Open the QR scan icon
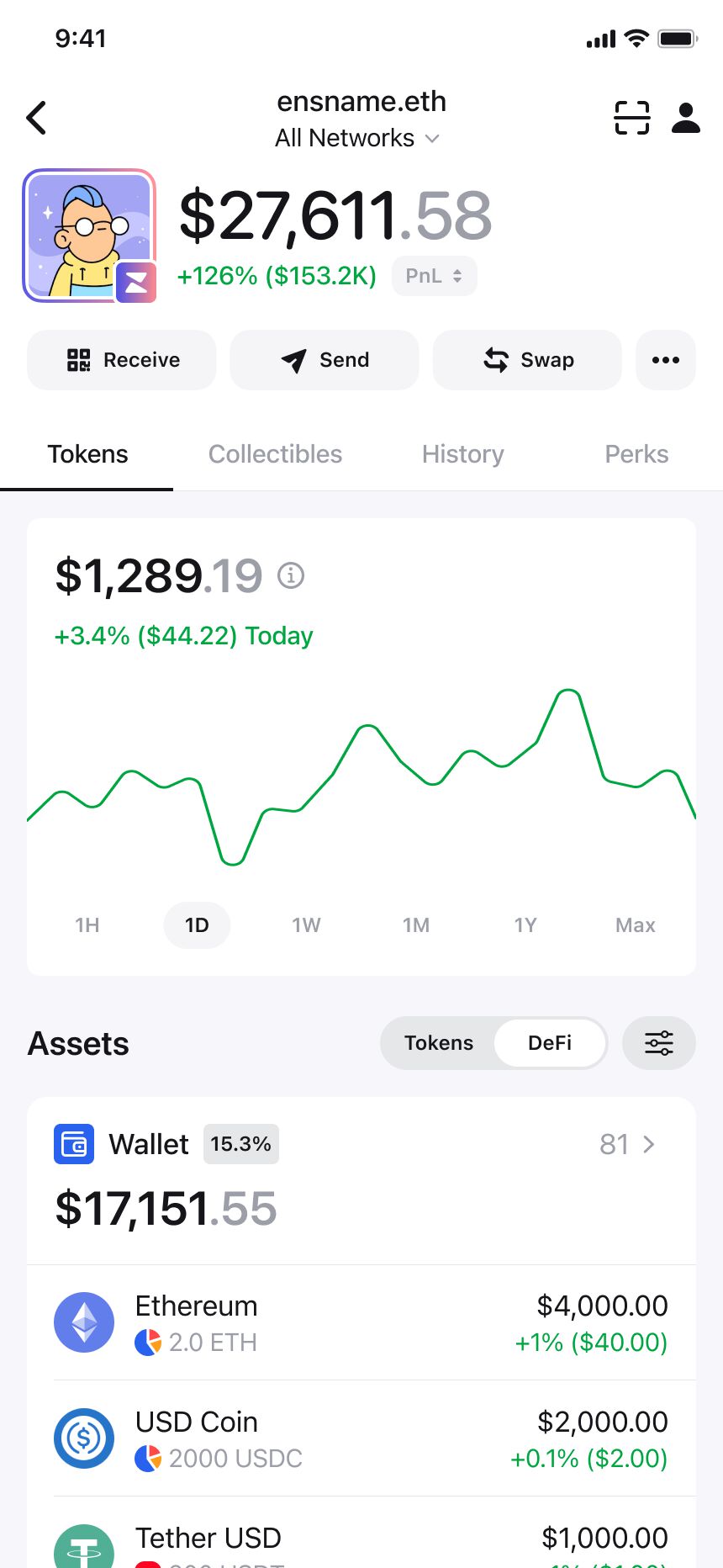The image size is (723, 1568). (632, 118)
